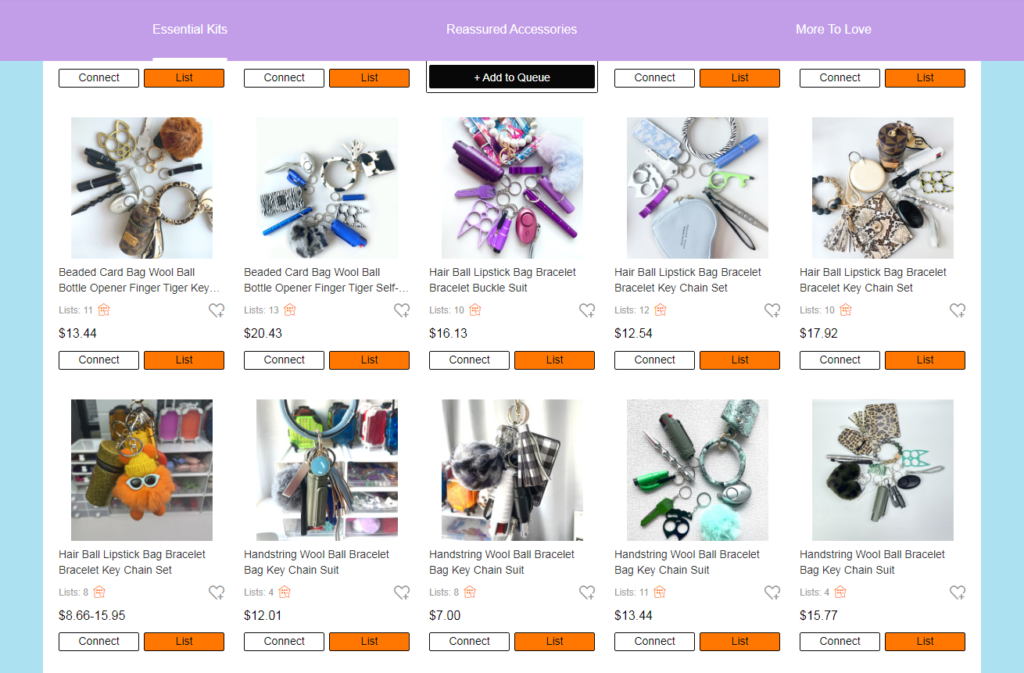1024x673 pixels.
Task: Click the store icon next to Lists: 13
Action: point(290,310)
